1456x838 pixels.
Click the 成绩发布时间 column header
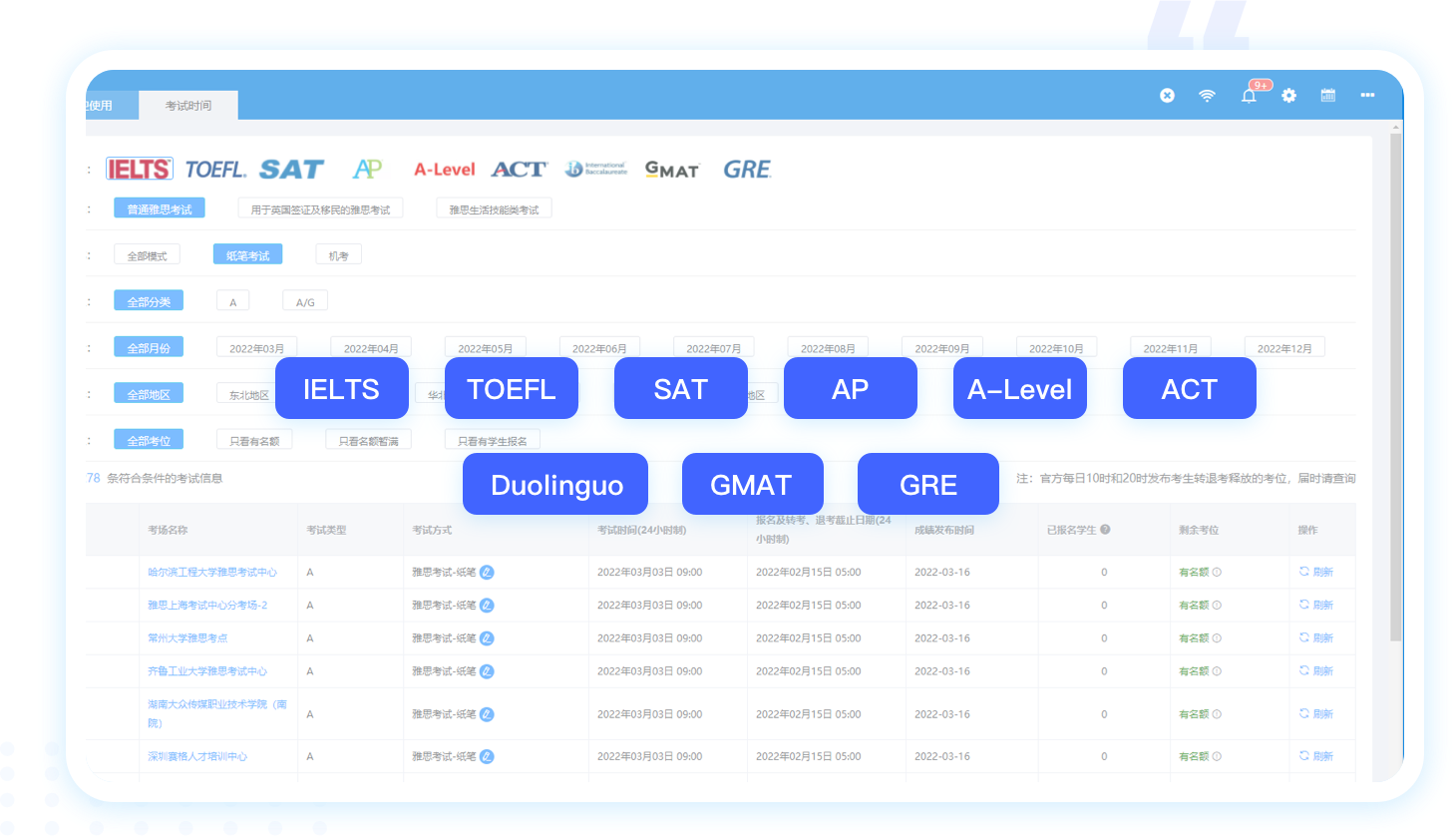coord(944,530)
